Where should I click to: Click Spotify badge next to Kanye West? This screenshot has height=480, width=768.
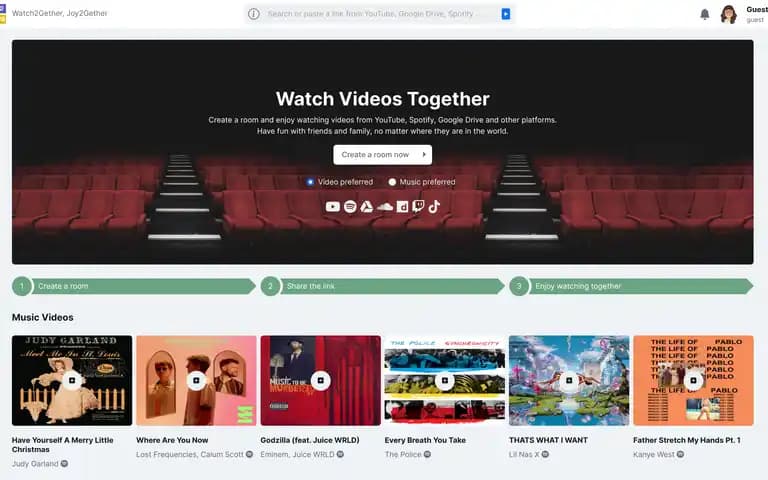(680, 454)
